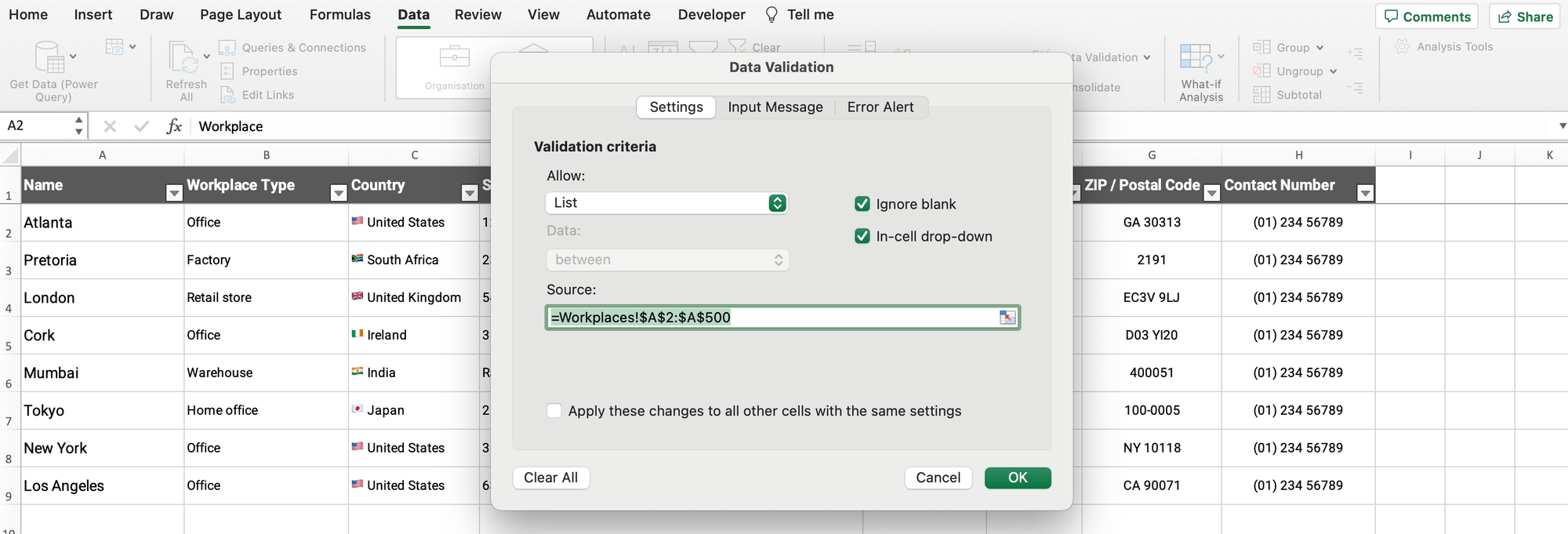Screen dimensions: 1568x534
Task: Open Queries & Connections
Action: [292, 48]
